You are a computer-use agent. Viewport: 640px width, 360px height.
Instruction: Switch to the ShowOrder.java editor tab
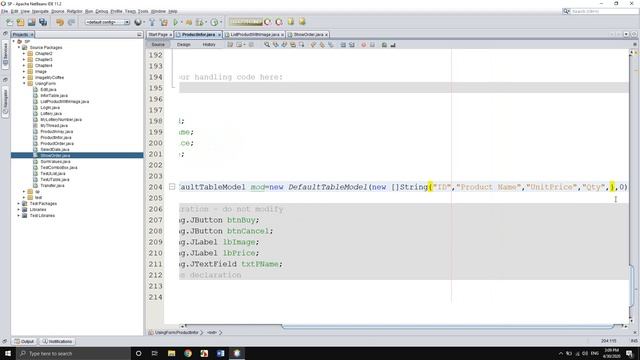308,34
